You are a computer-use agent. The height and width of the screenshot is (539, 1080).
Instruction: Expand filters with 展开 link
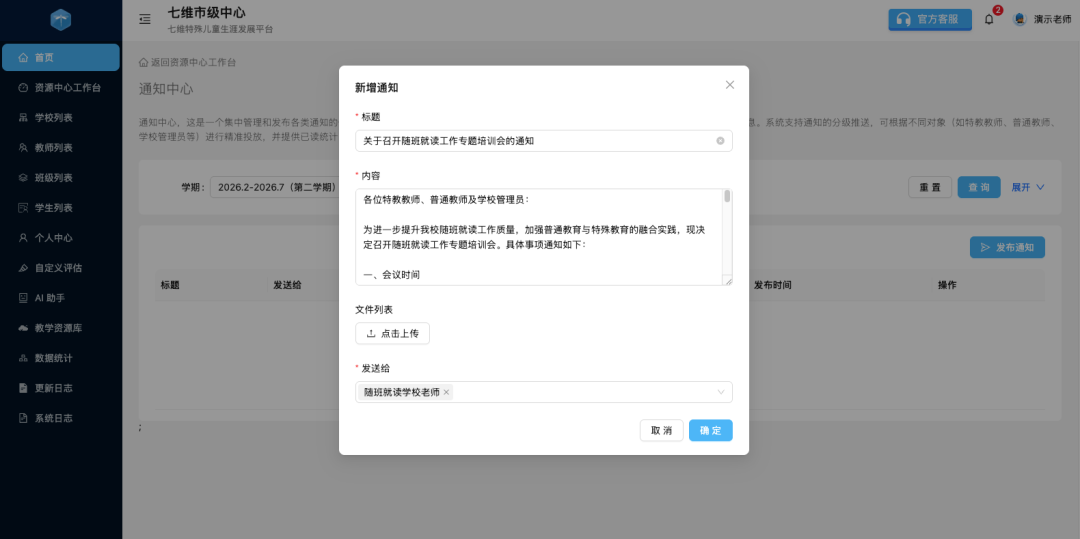[x=1028, y=187]
